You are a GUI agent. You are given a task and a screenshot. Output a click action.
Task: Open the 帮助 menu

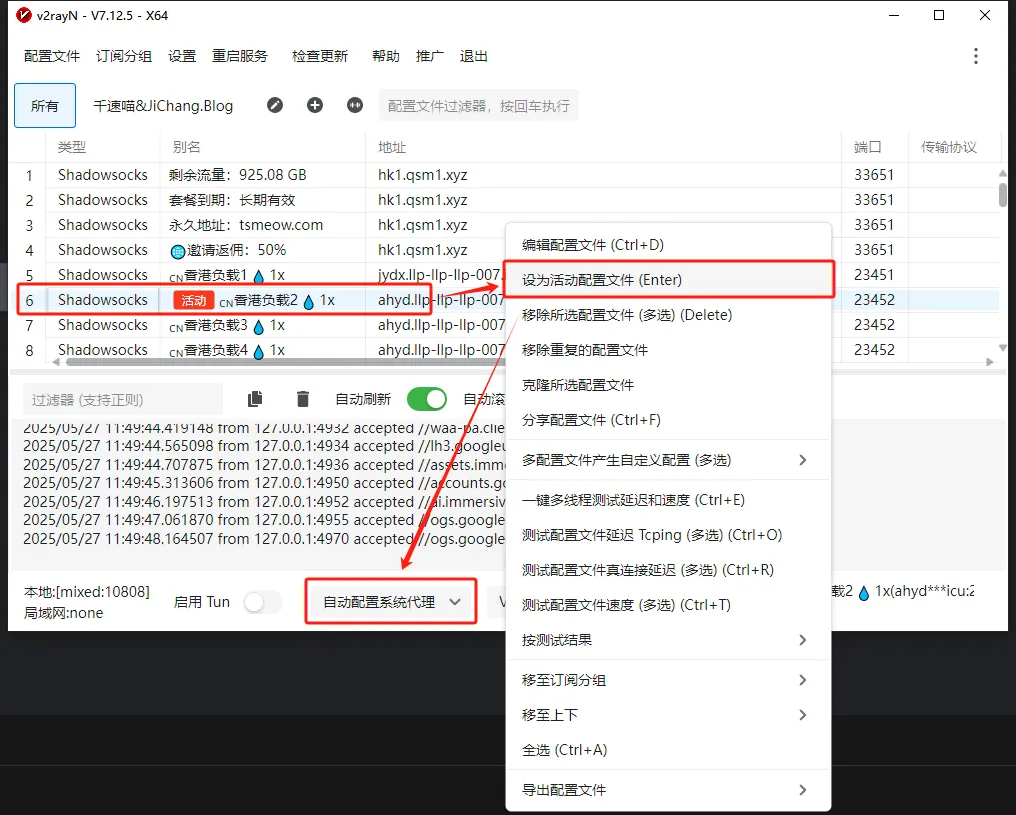(386, 56)
